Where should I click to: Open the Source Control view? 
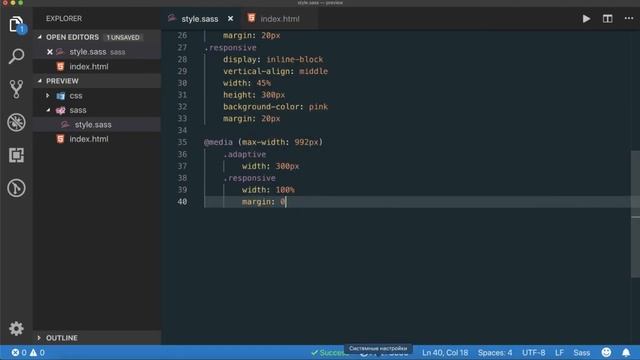tap(16, 89)
